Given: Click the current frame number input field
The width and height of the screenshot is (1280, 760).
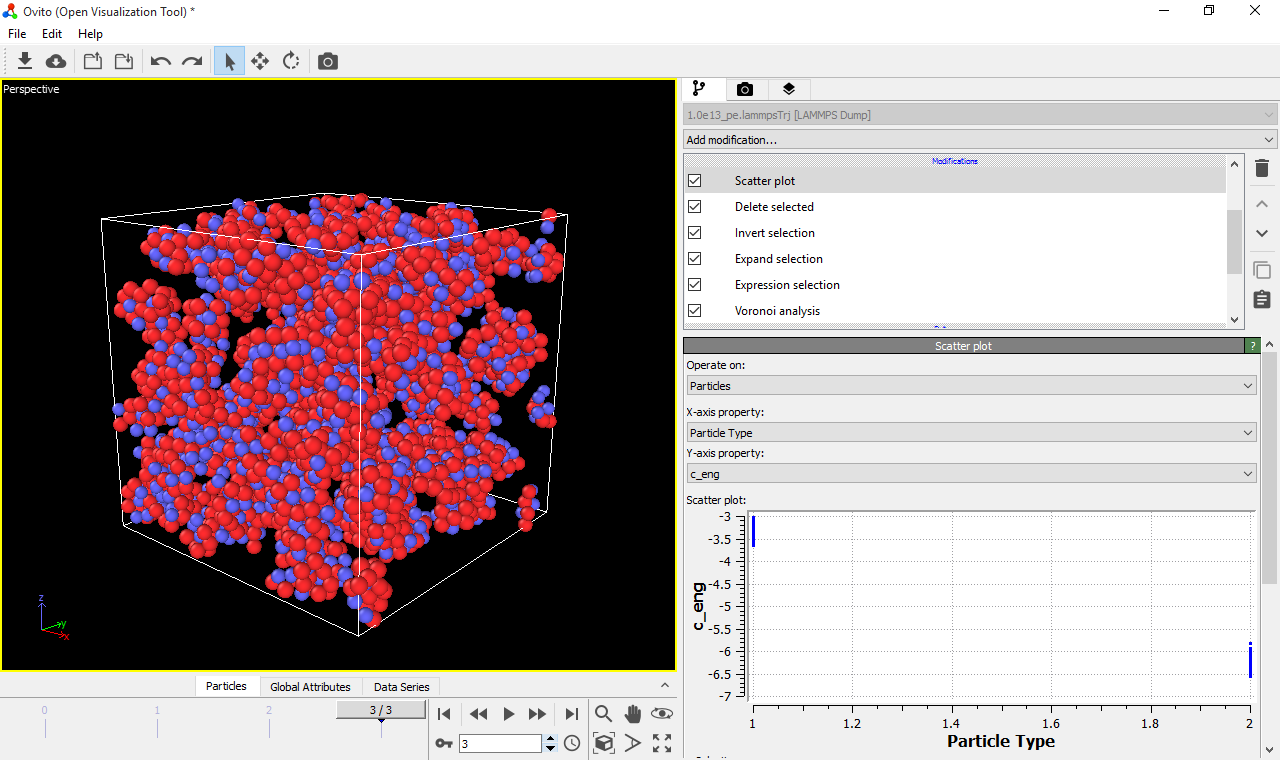Looking at the screenshot, I should click(499, 744).
